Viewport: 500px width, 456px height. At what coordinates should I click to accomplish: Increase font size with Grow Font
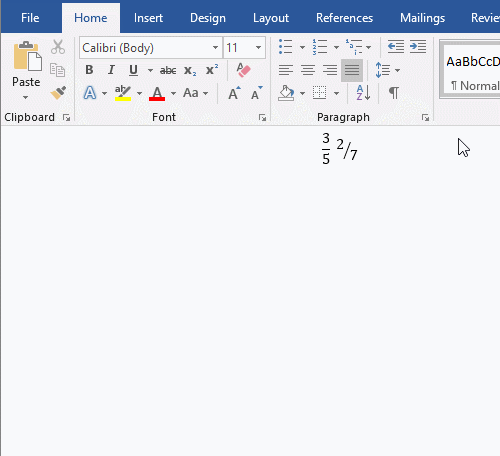[234, 93]
